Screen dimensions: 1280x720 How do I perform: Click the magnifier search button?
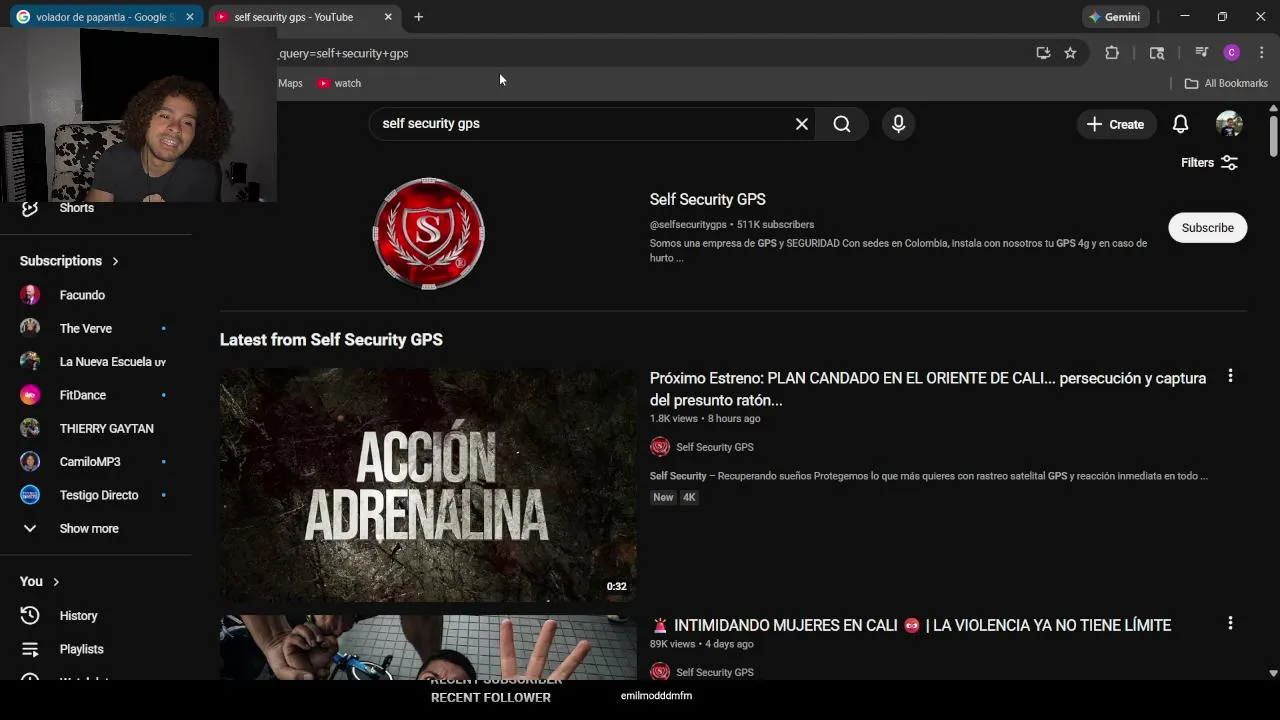[x=842, y=124]
